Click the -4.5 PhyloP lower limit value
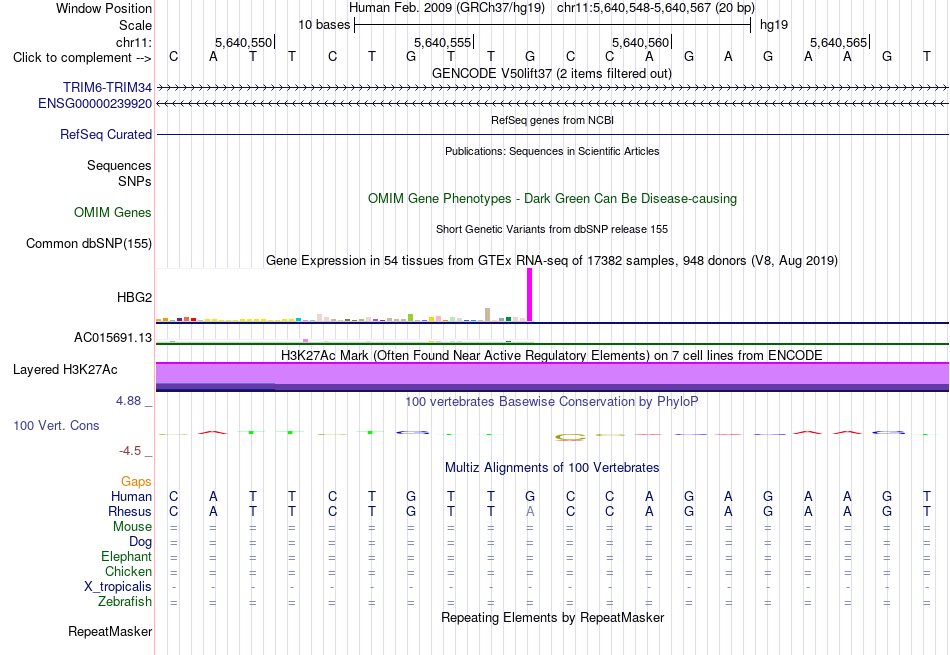Viewport: 950px width, 655px height. (x=130, y=451)
